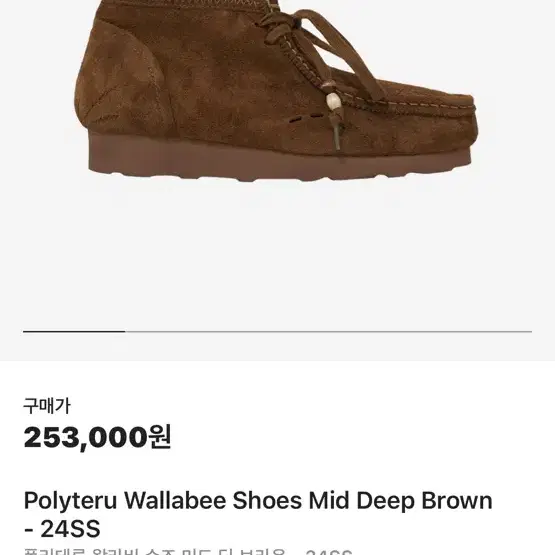This screenshot has height=555, width=555.
Task: Tap the 구매가 label above the price
Action: (47, 406)
